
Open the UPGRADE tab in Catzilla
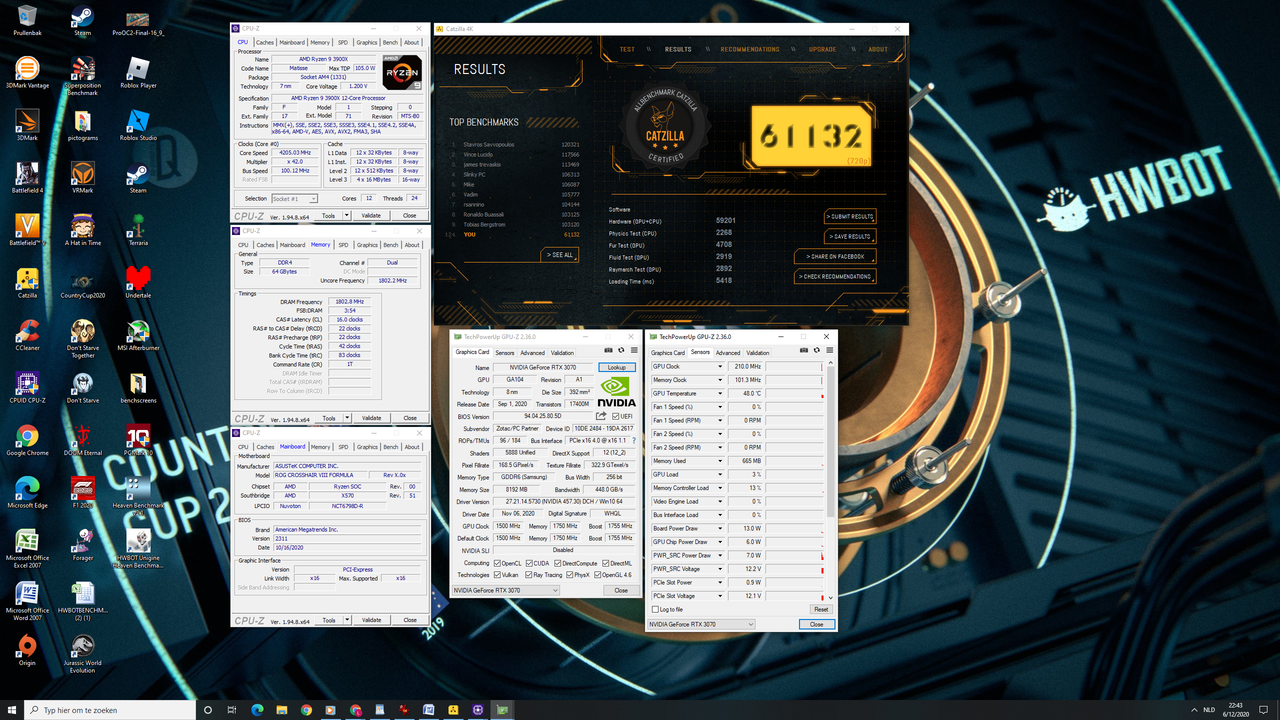822,49
